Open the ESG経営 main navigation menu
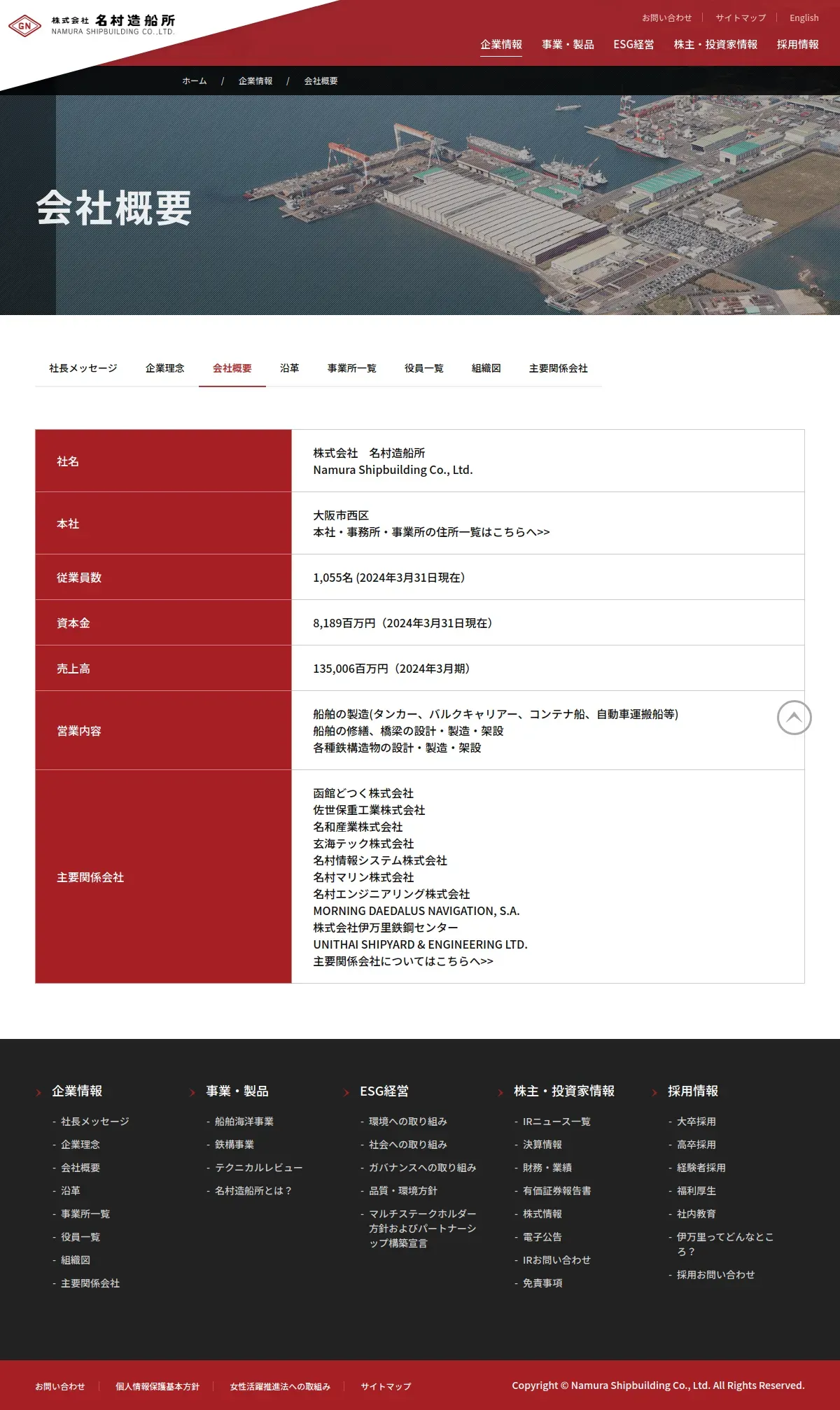The width and height of the screenshot is (840, 1410). 633,44
